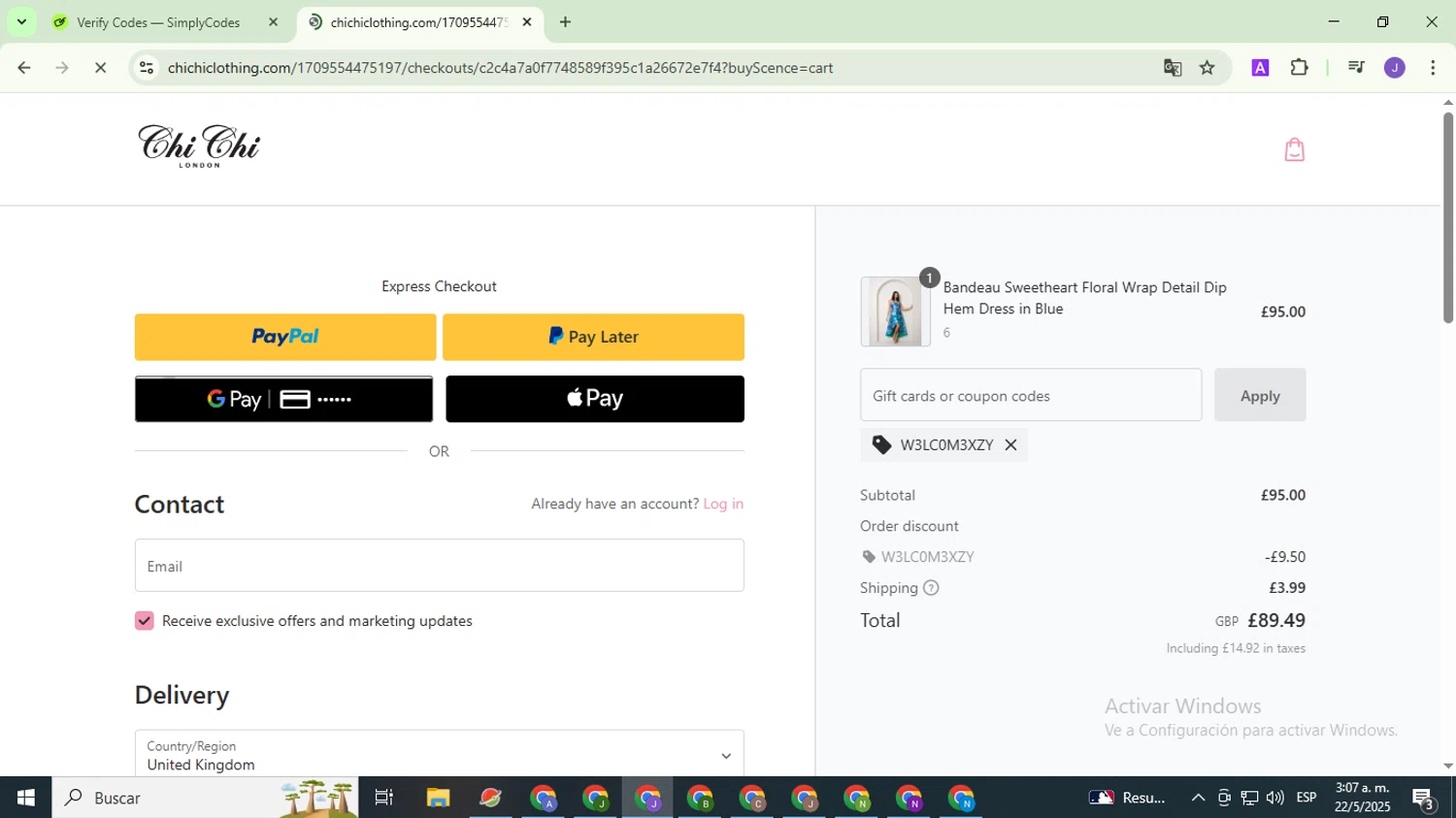Screen dimensions: 1456x818
Task: Open Chrome's three-dot menu
Action: point(1433,68)
